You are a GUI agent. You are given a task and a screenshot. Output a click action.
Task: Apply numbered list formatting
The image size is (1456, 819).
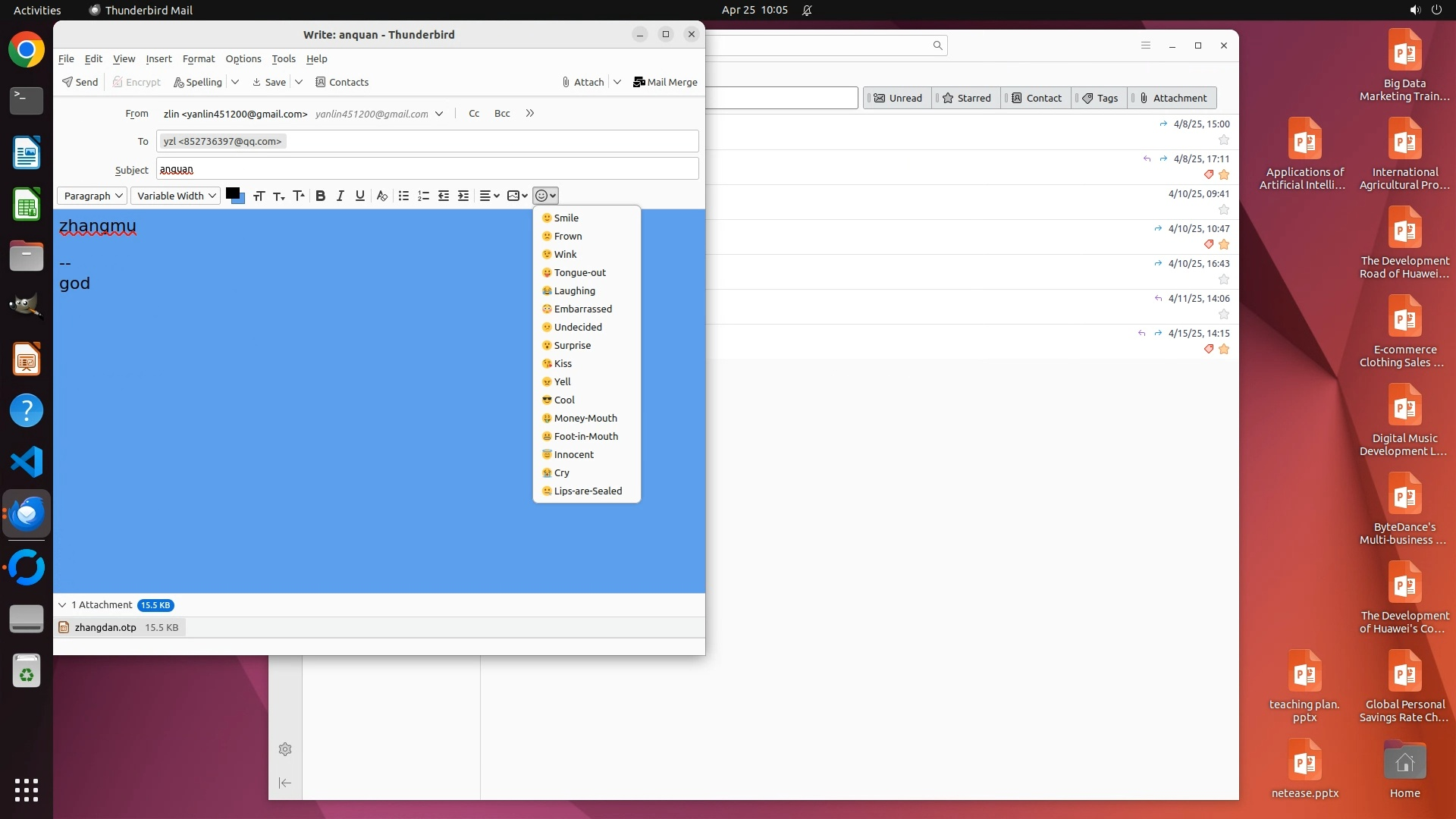(x=423, y=196)
